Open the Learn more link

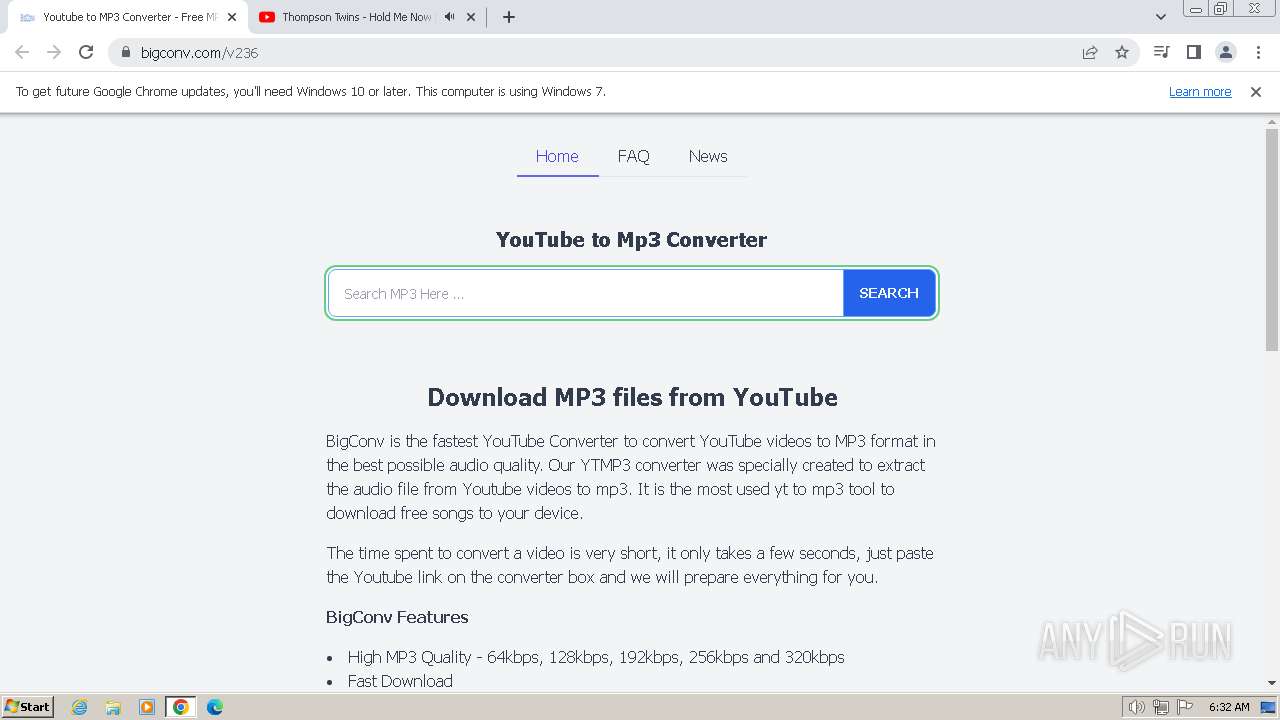point(1200,92)
